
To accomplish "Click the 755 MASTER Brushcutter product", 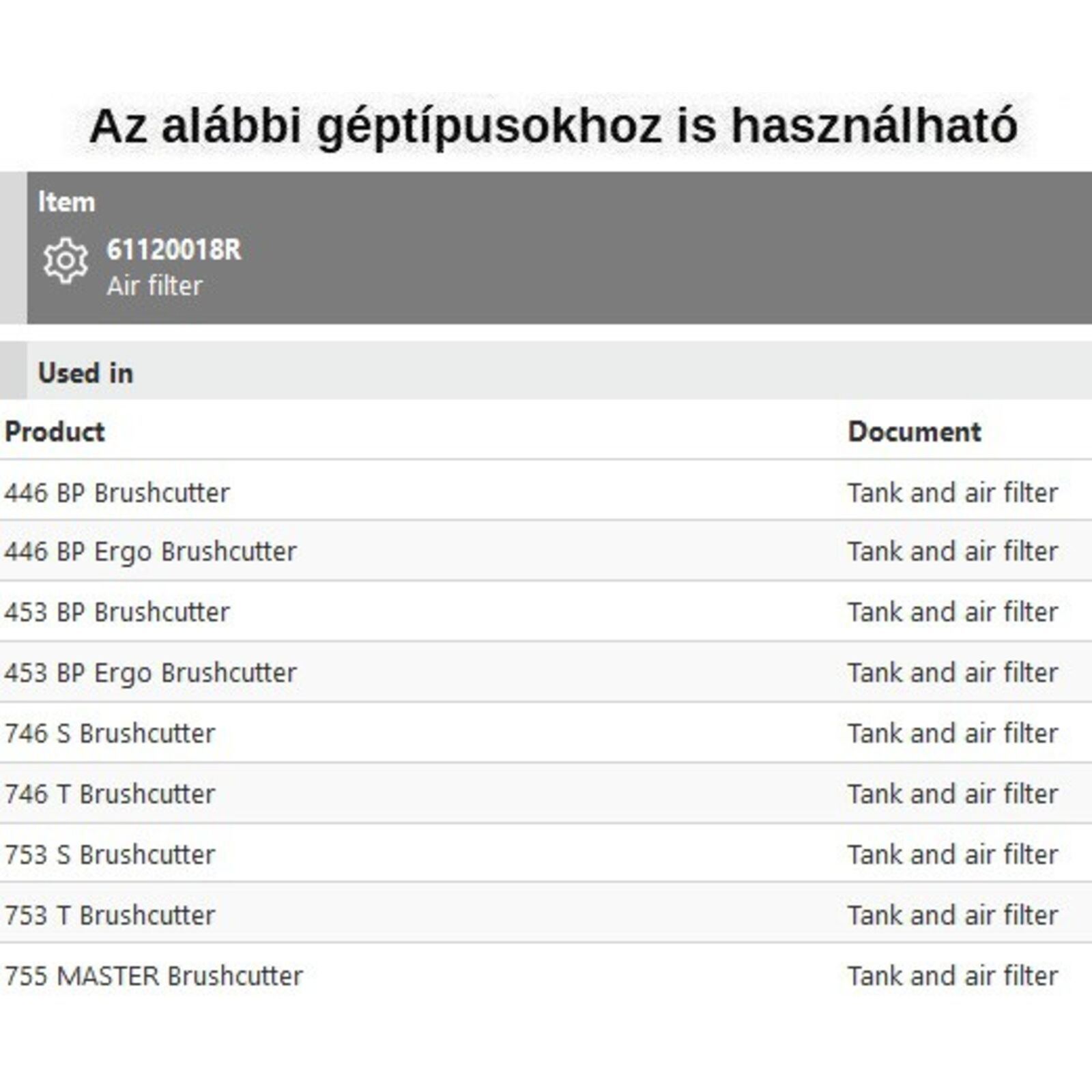I will tap(154, 976).
